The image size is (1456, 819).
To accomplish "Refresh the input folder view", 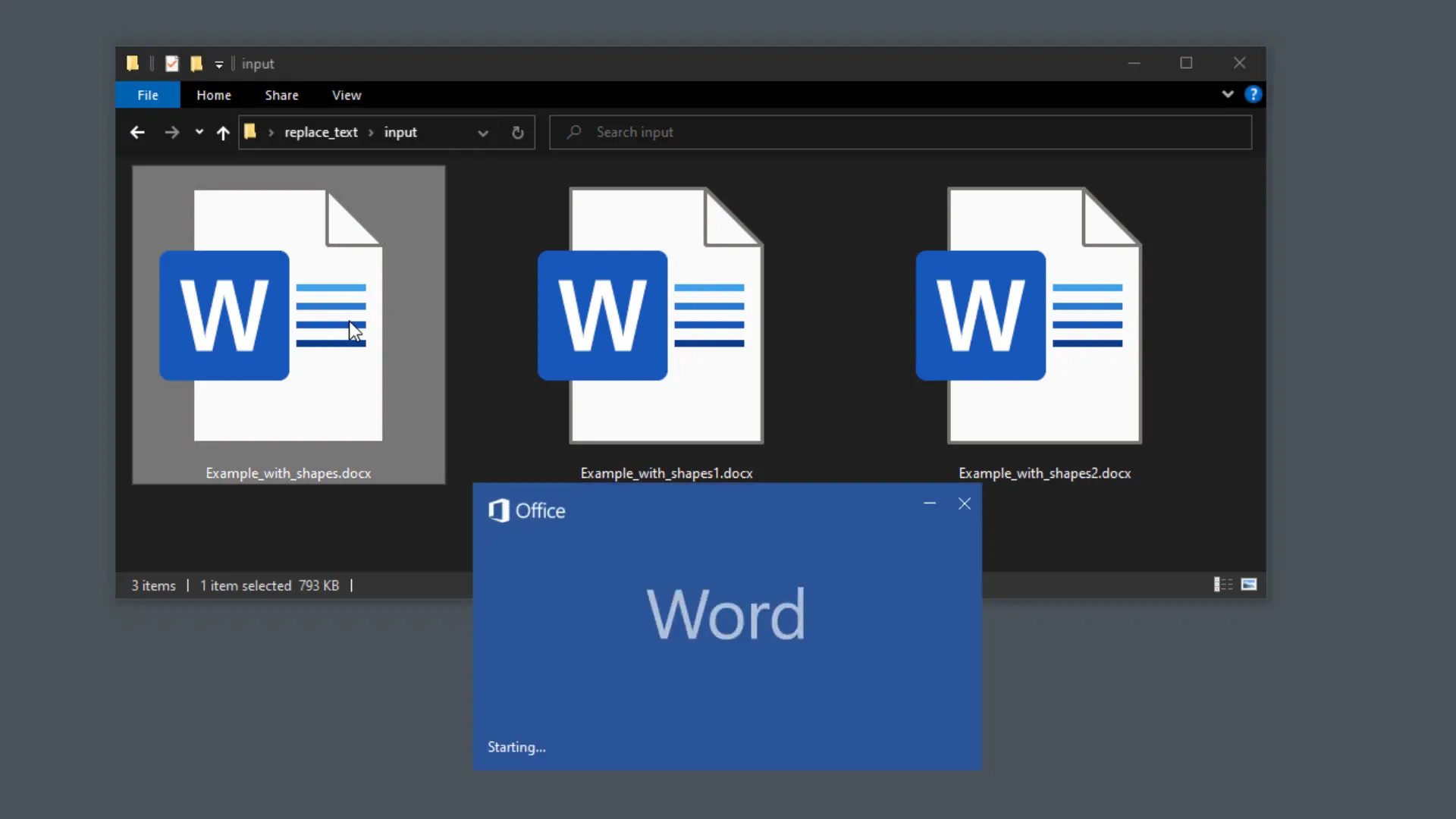I will 517,132.
